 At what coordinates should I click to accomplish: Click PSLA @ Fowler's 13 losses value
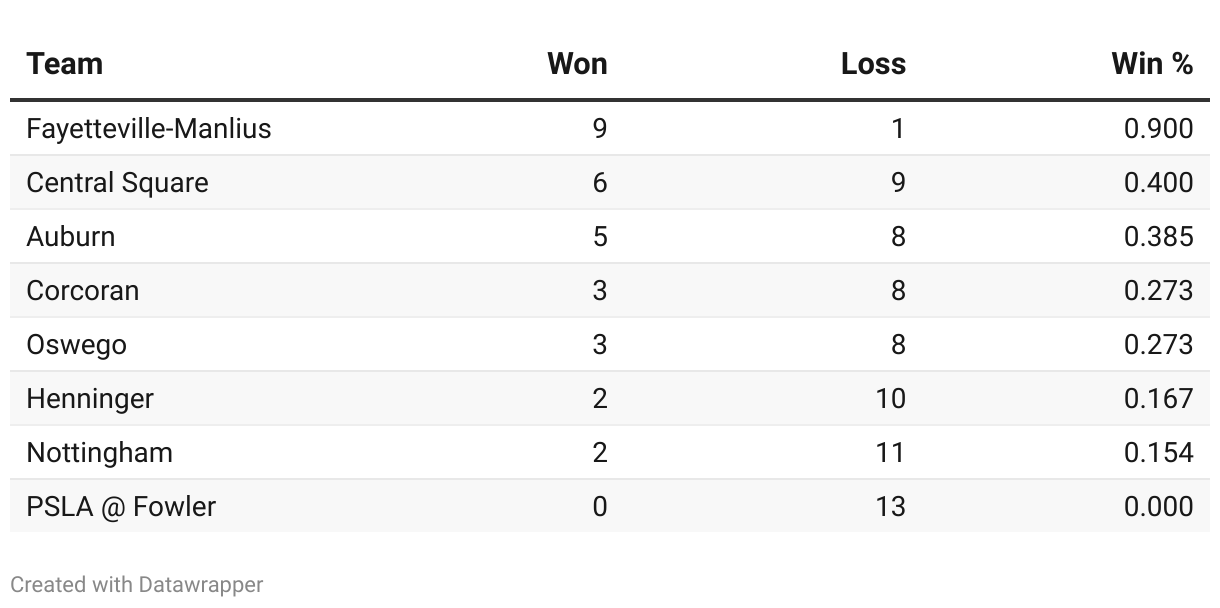coord(890,507)
